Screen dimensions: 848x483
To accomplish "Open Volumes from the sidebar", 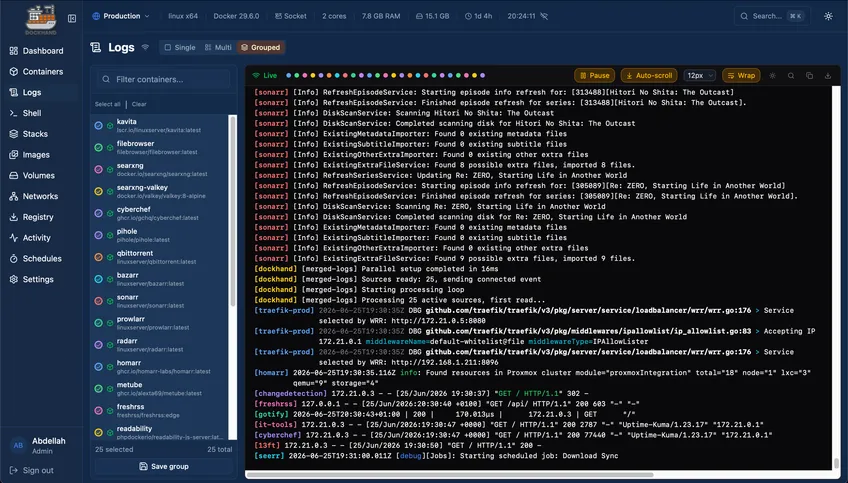I will 36,176.
